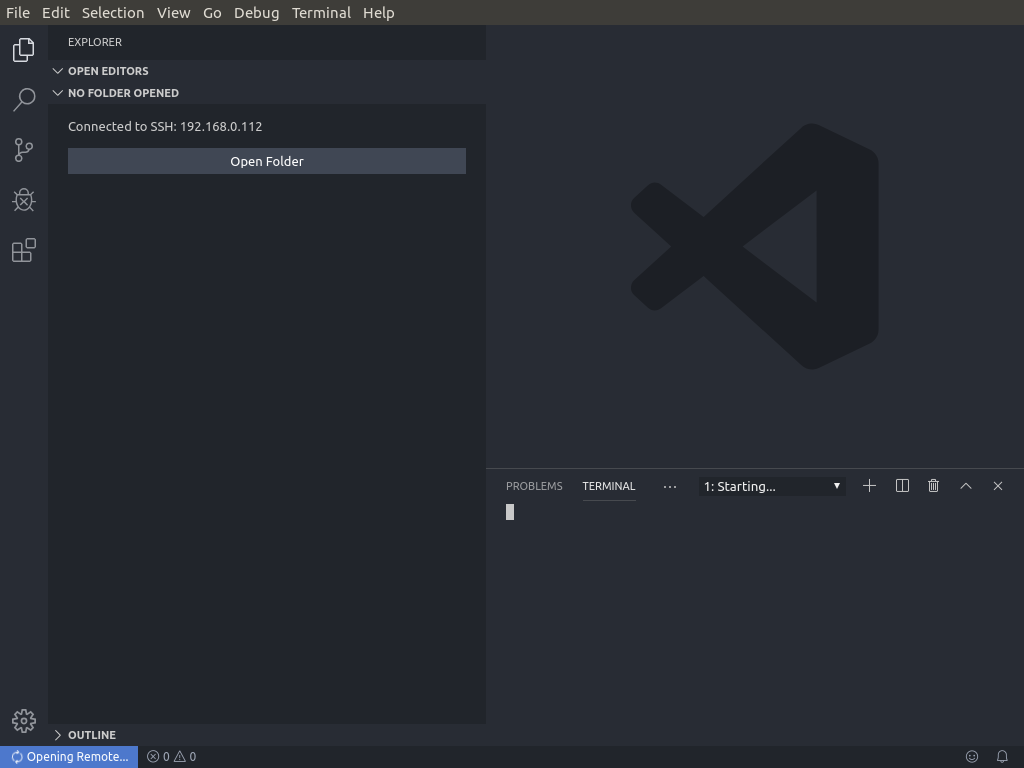
Task: Open the File menu
Action: 18,12
